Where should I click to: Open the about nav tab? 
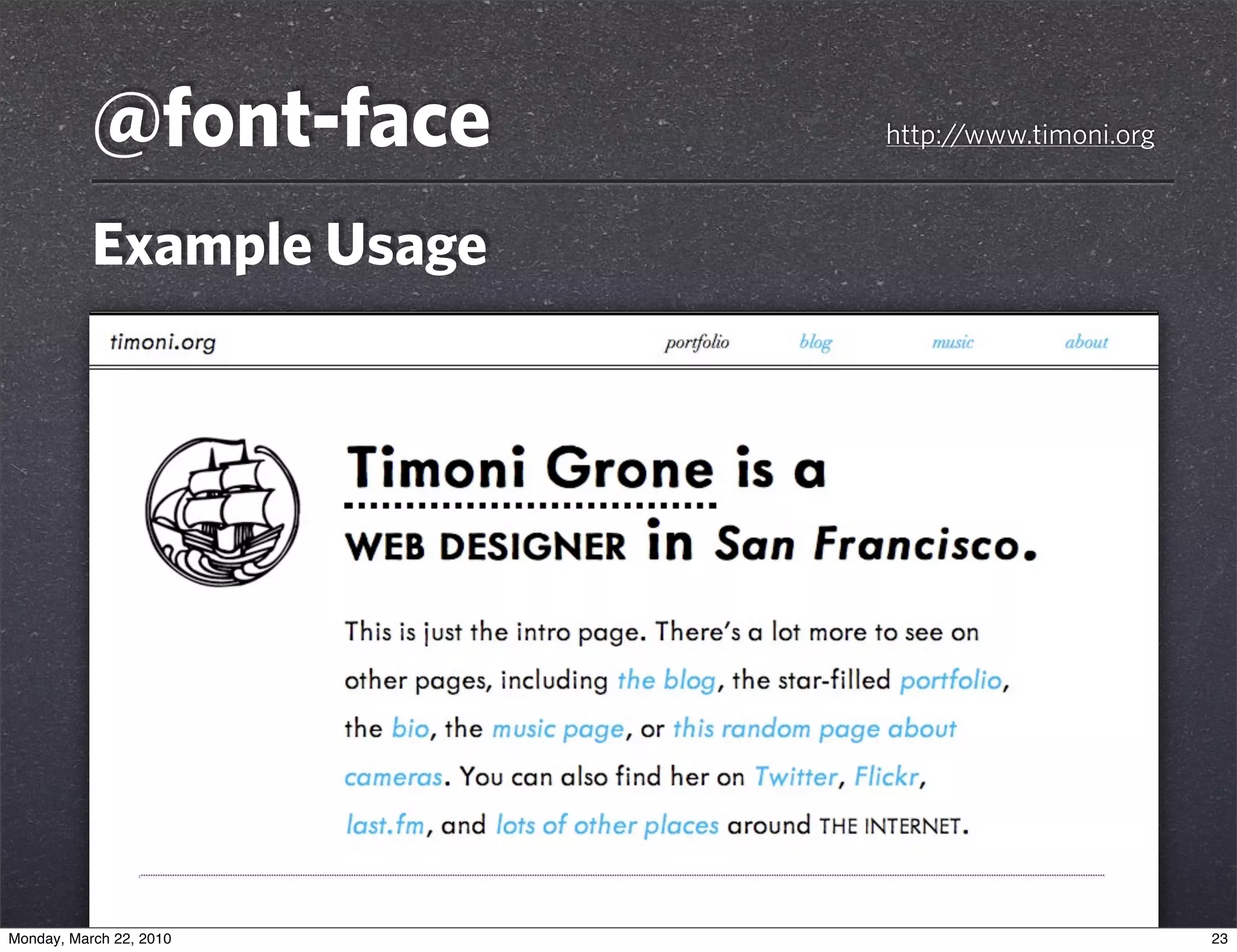coord(1086,342)
